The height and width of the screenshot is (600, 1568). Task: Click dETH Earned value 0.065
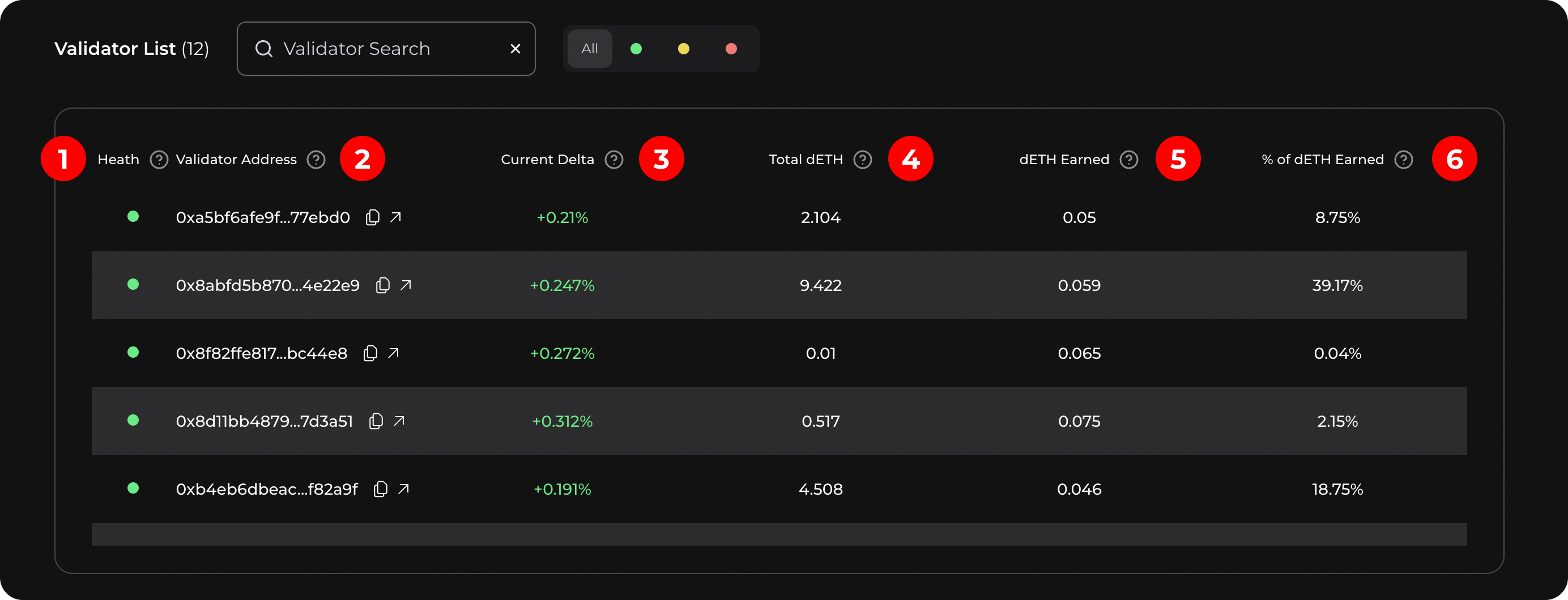[x=1079, y=353]
